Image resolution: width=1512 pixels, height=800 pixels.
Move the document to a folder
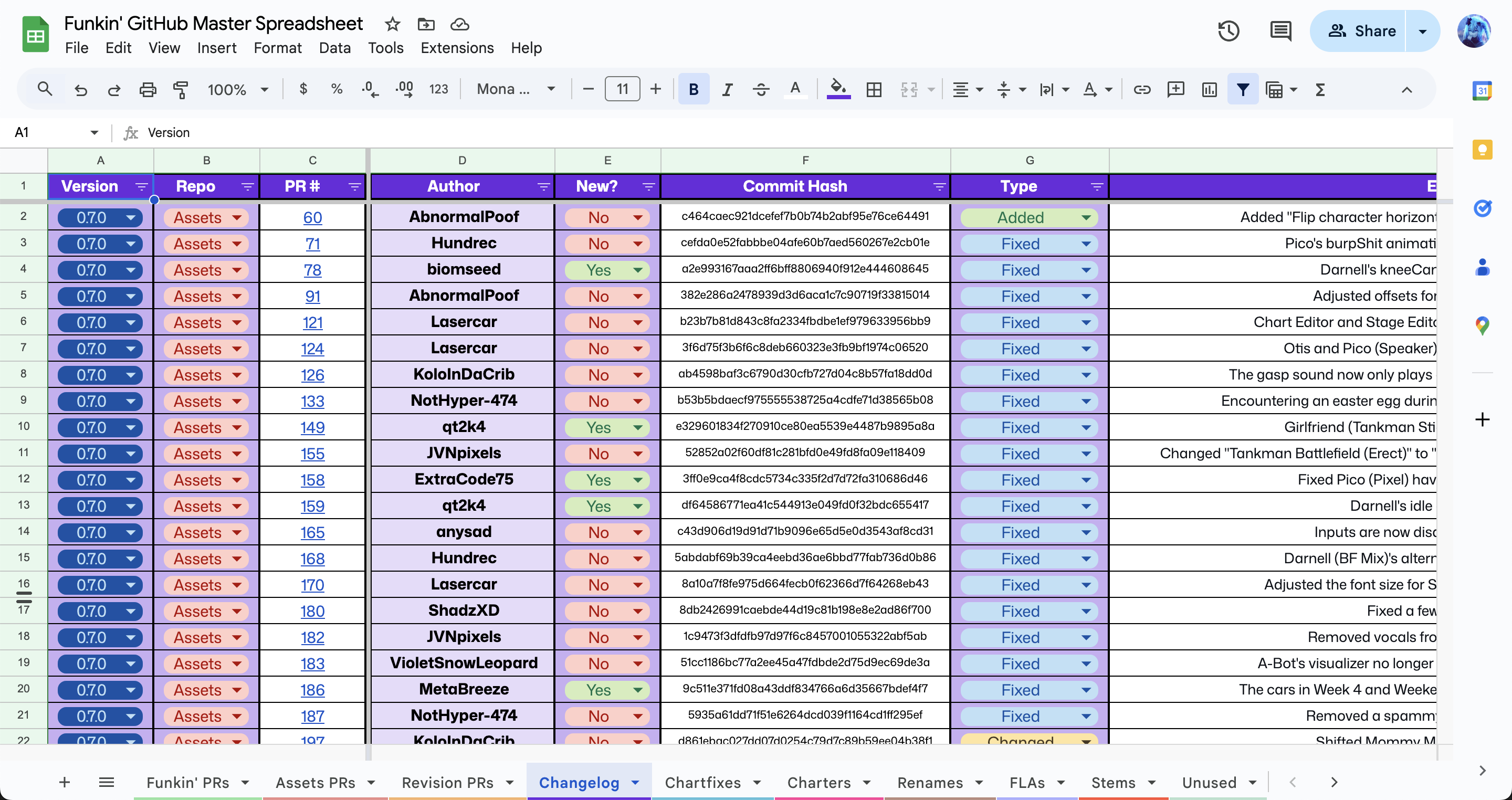tap(426, 24)
